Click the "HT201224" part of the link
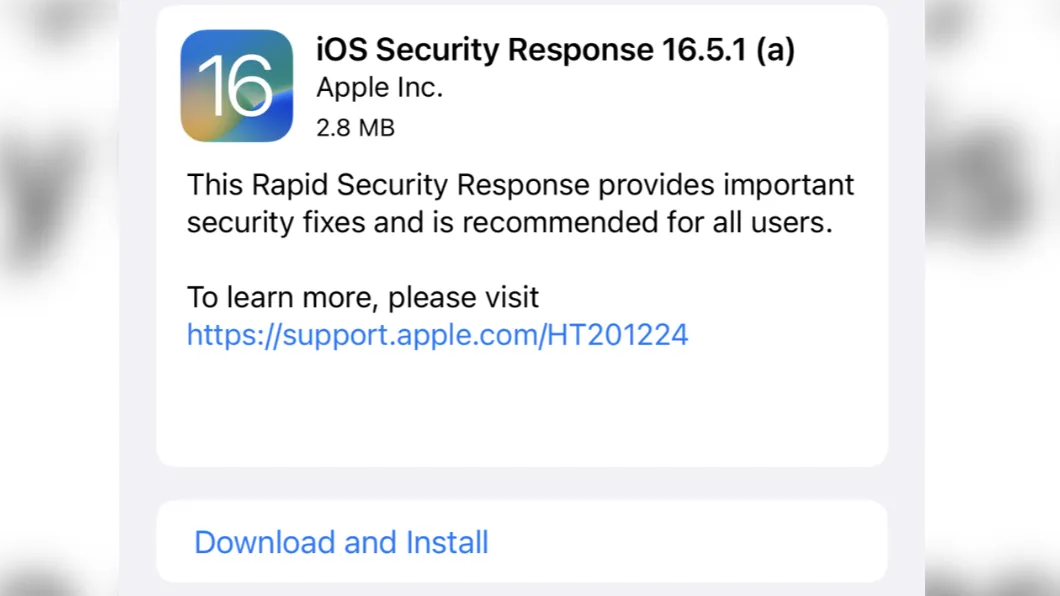This screenshot has width=1060, height=596. click(x=617, y=335)
